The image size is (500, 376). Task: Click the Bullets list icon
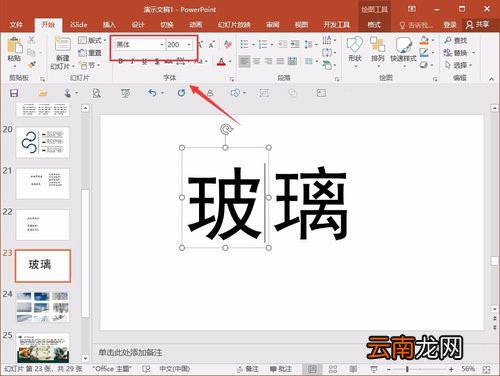(244, 44)
